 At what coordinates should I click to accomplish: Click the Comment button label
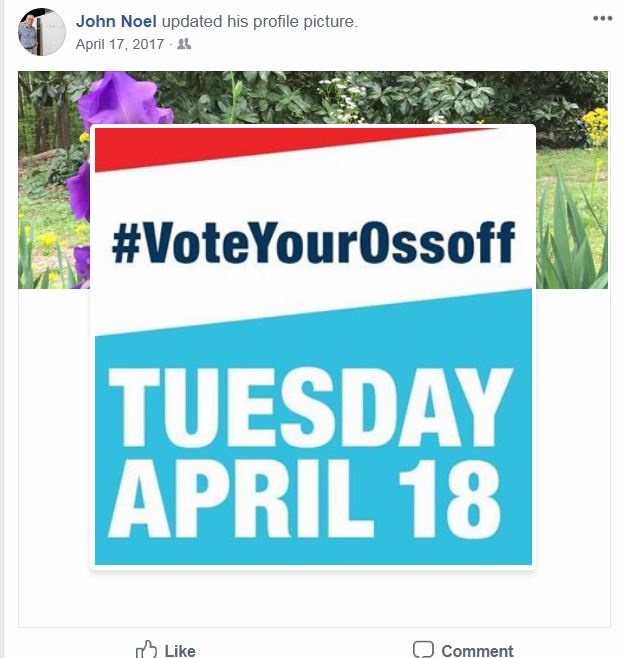[x=477, y=651]
